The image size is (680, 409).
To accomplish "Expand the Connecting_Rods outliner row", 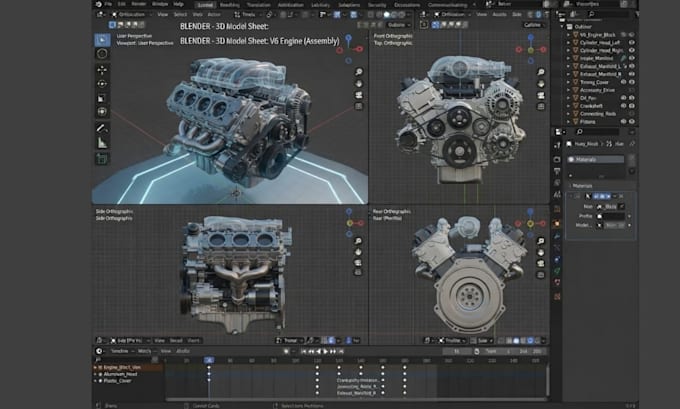I will pos(569,114).
